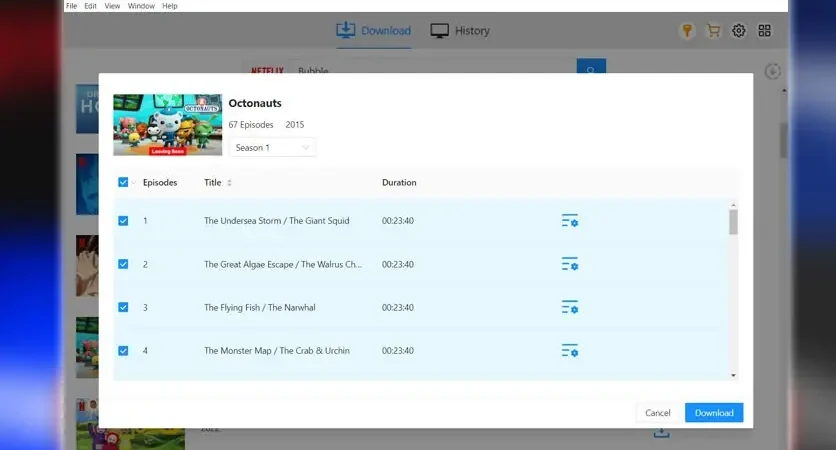The width and height of the screenshot is (836, 450).
Task: Click the Cancel button
Action: pyautogui.click(x=657, y=413)
